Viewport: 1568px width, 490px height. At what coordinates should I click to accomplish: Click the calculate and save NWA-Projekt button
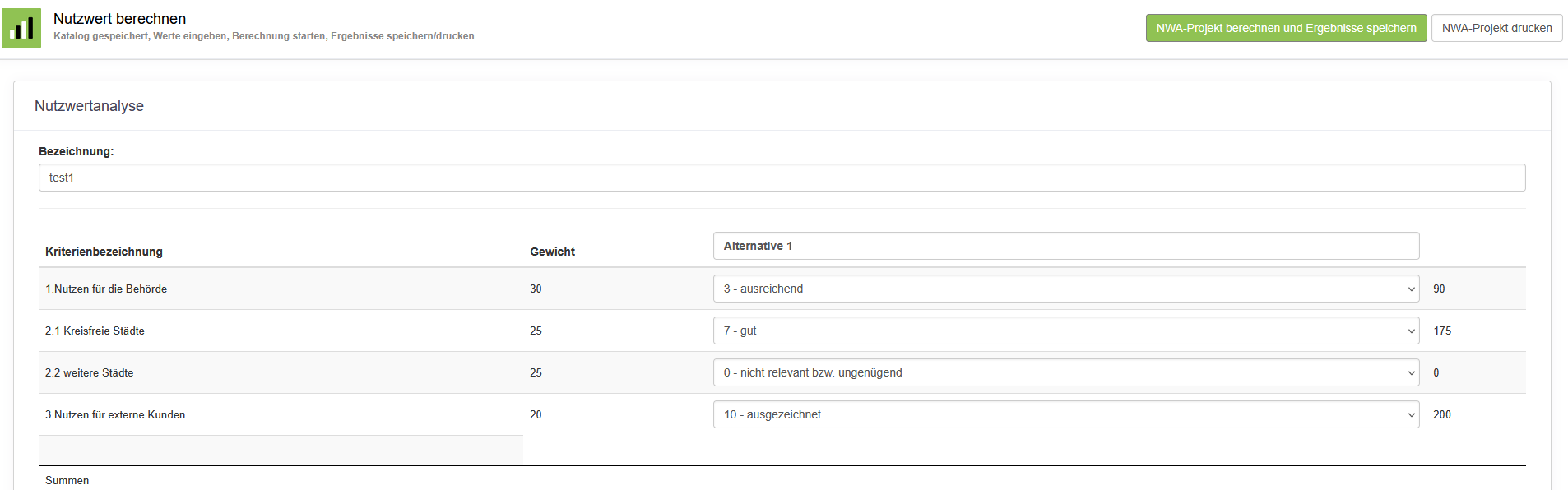coord(1286,28)
